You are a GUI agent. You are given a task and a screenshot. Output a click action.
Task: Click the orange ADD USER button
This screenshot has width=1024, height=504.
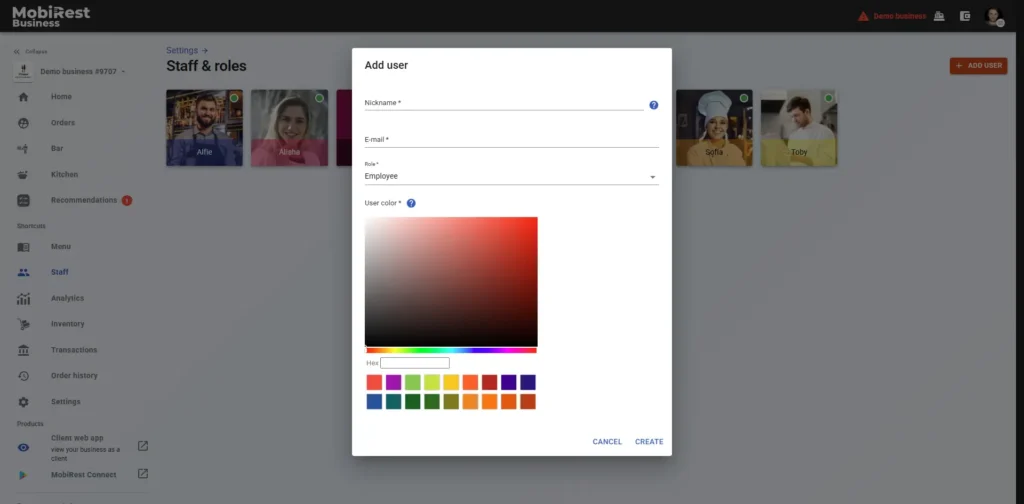pyautogui.click(x=978, y=66)
